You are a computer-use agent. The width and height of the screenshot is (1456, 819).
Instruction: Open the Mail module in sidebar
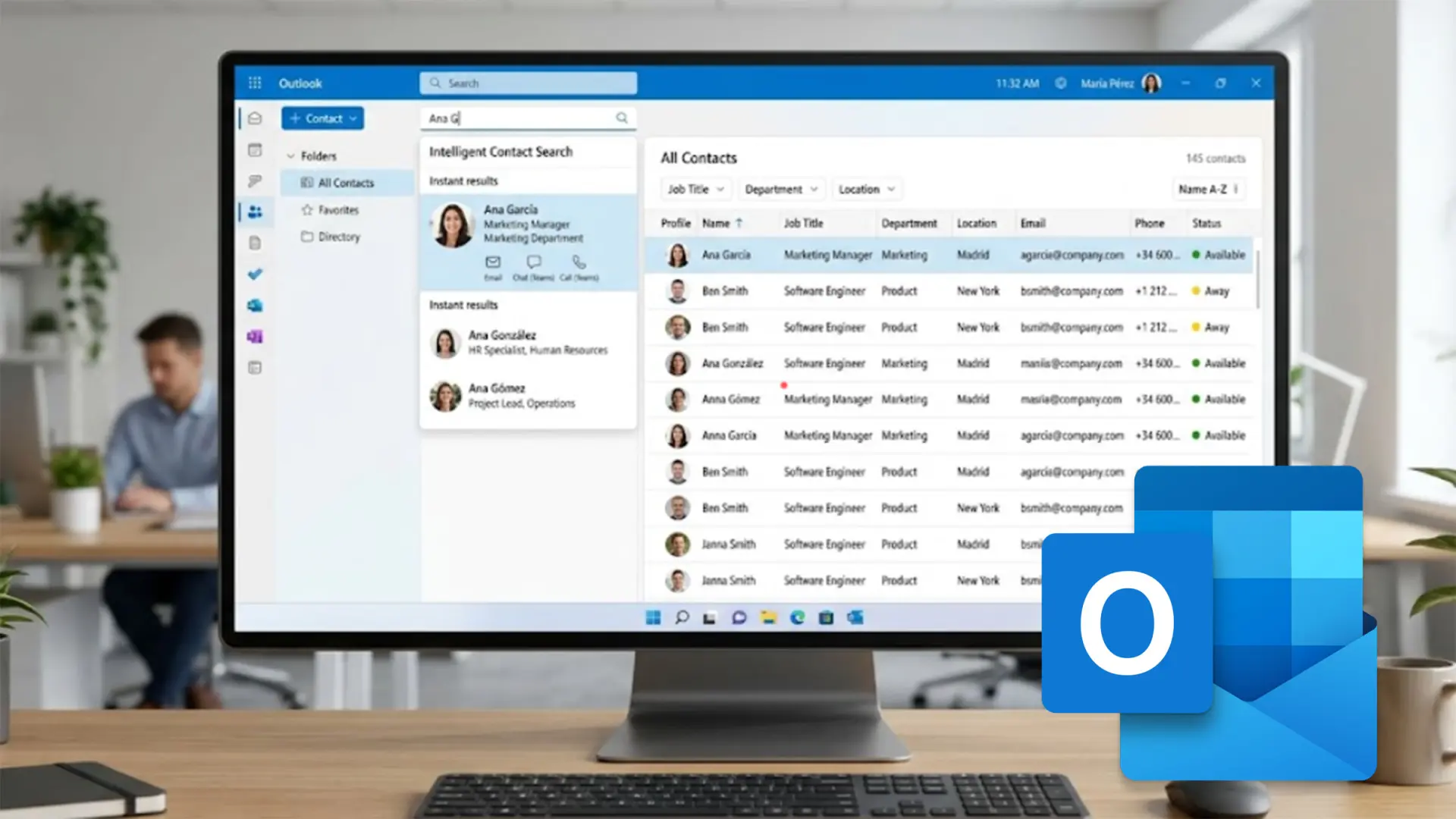click(255, 118)
